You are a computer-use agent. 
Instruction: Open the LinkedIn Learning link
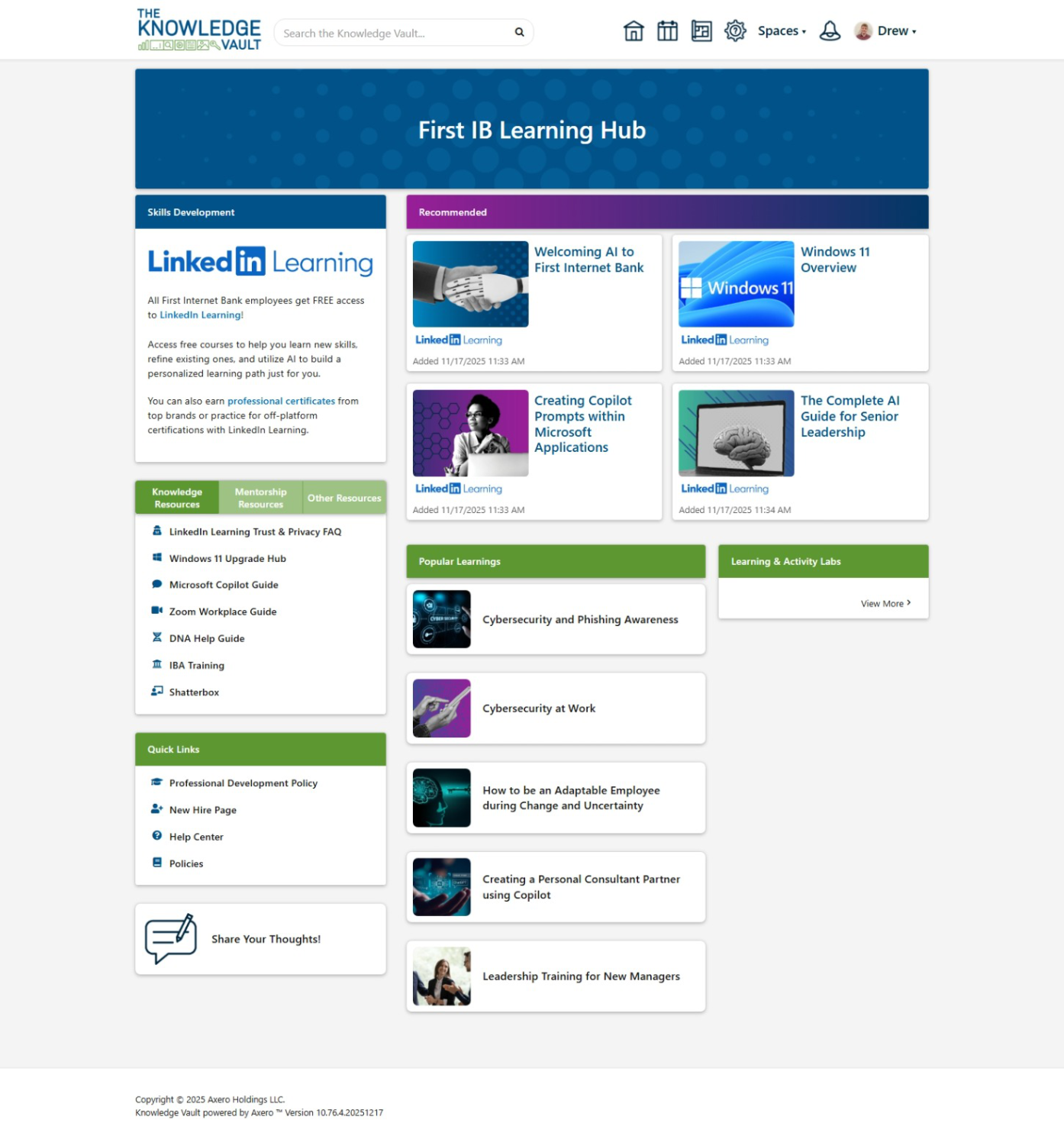200,314
